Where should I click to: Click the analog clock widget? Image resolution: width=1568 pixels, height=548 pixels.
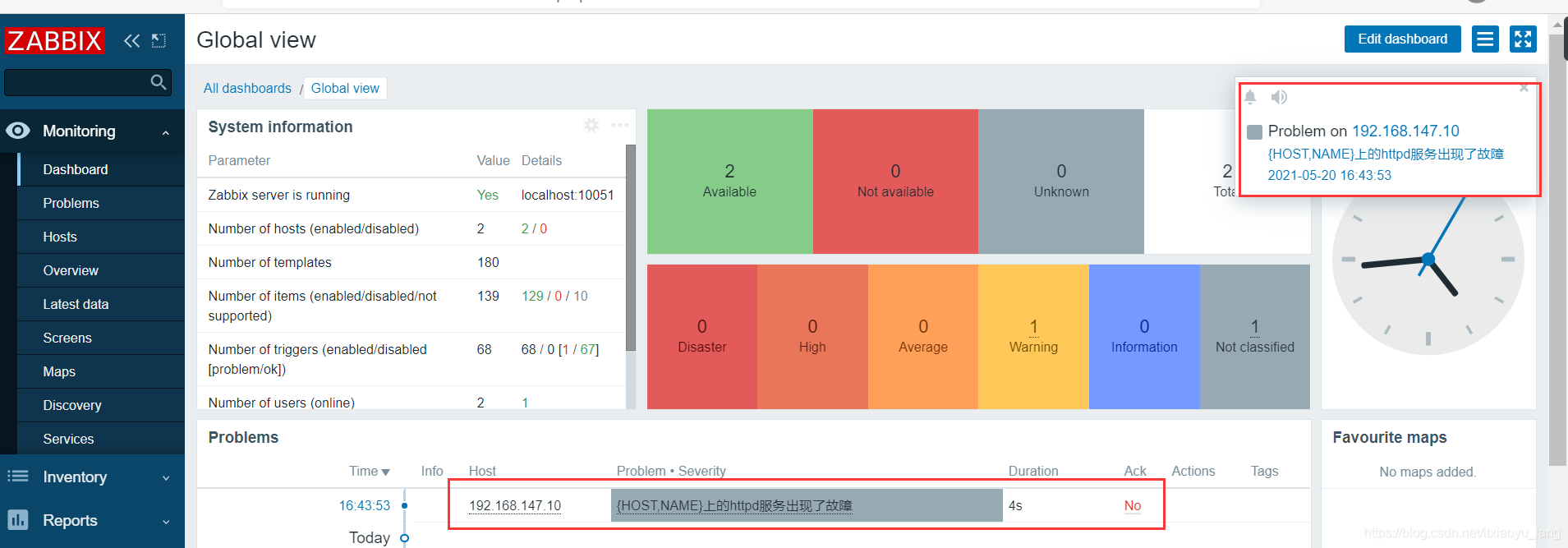tap(1428, 260)
